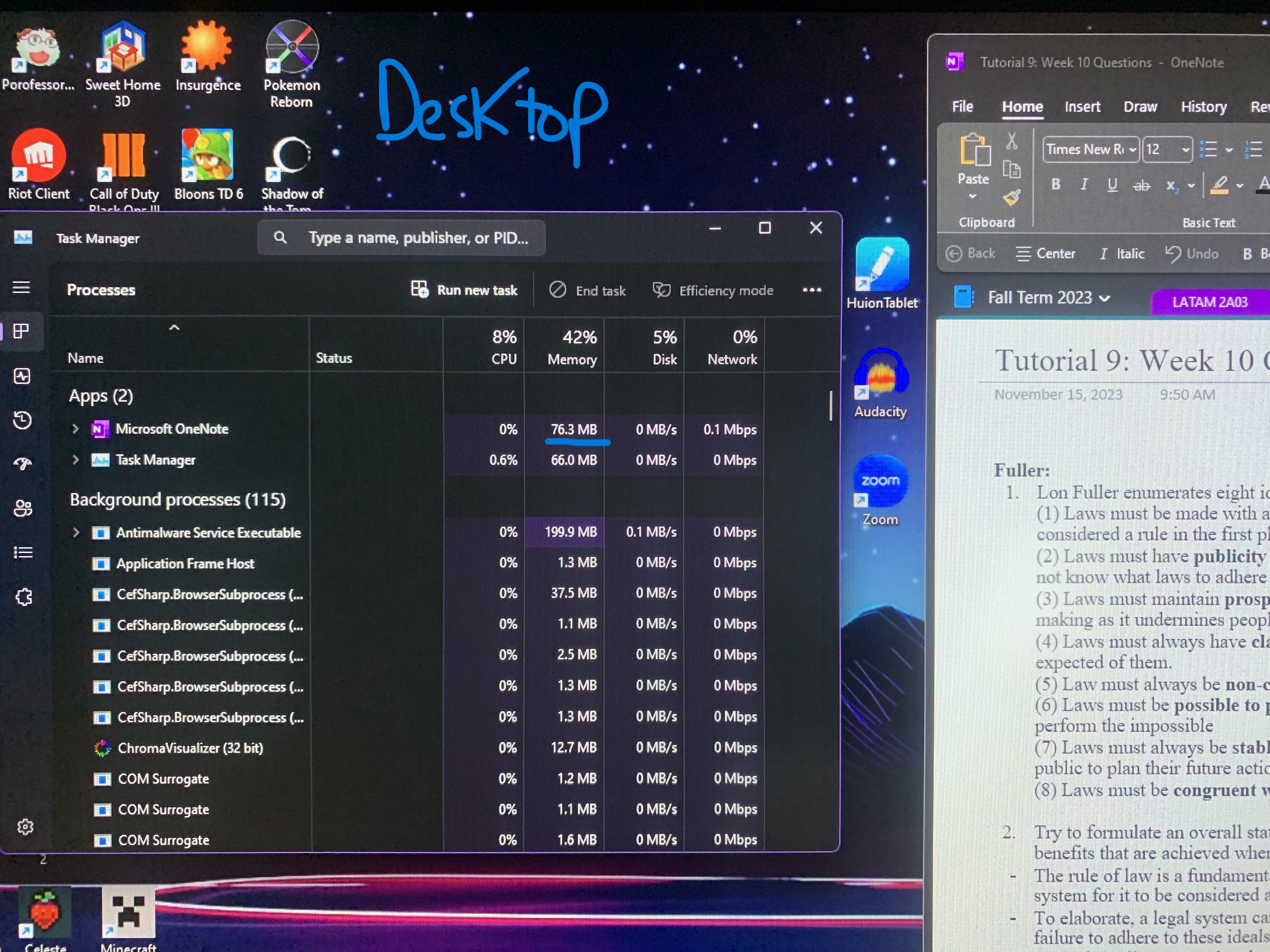Open App history sidebar icon

point(22,420)
